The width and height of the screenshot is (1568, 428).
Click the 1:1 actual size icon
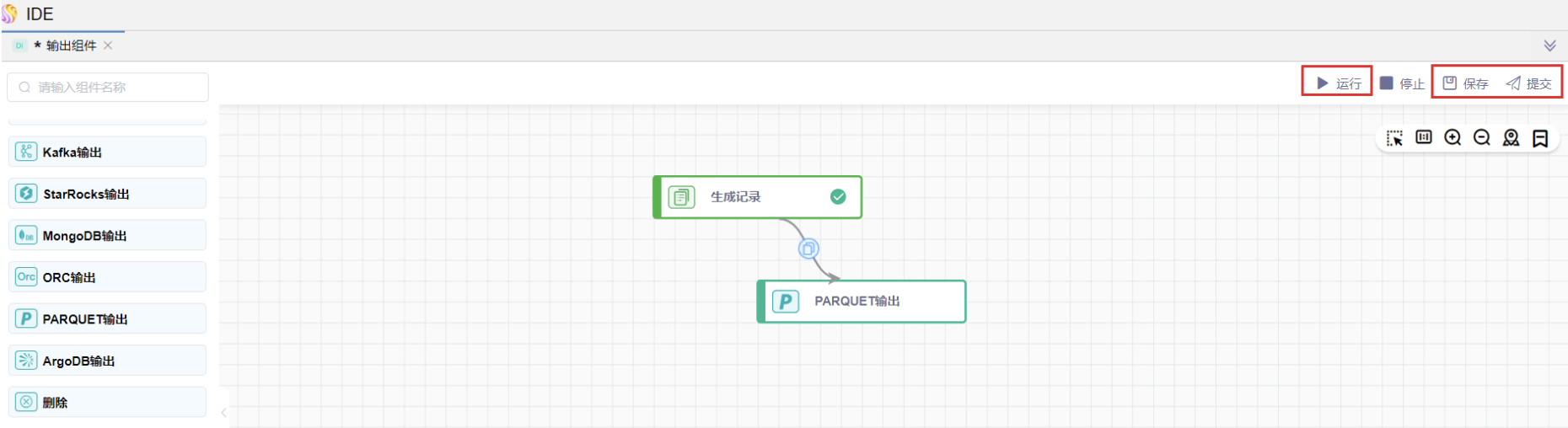(1424, 137)
